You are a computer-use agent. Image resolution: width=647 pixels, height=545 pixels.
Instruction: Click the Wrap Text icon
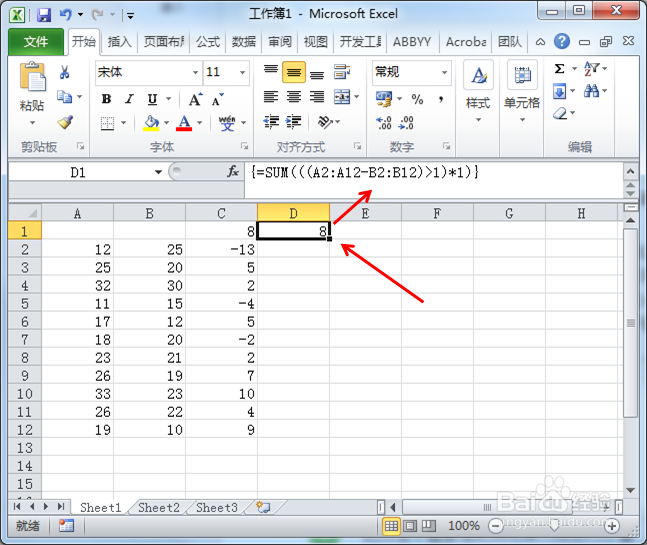click(x=342, y=72)
